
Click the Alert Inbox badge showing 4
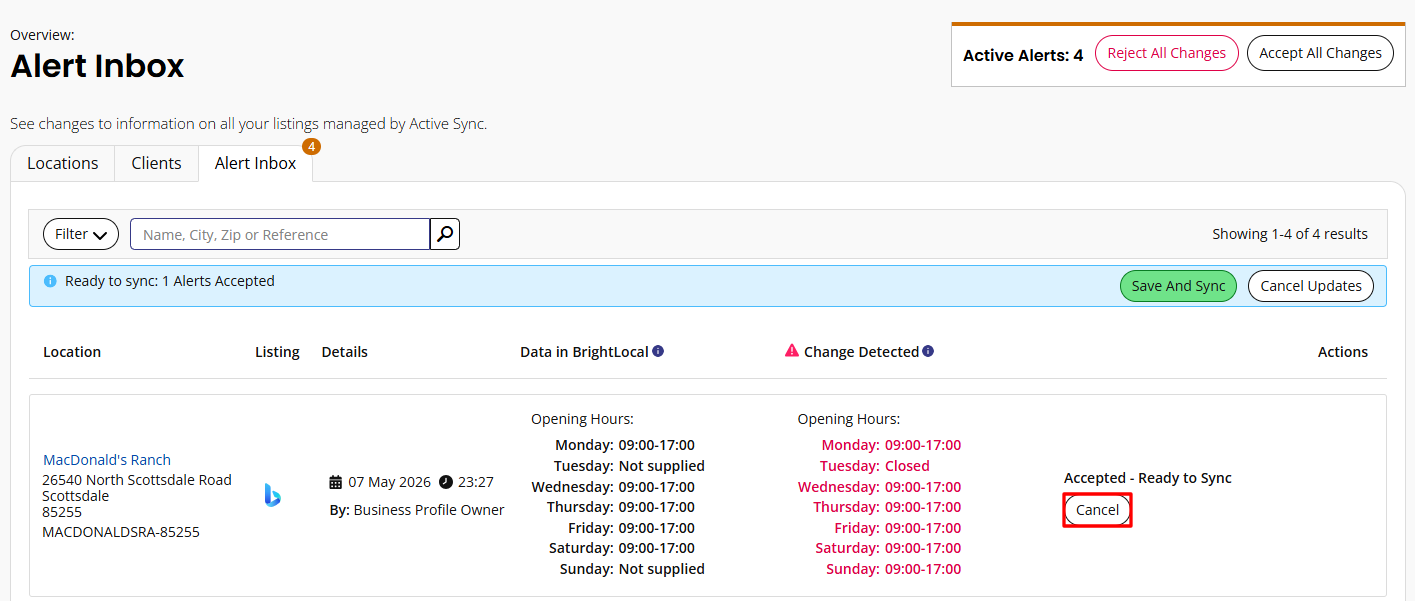[x=311, y=146]
